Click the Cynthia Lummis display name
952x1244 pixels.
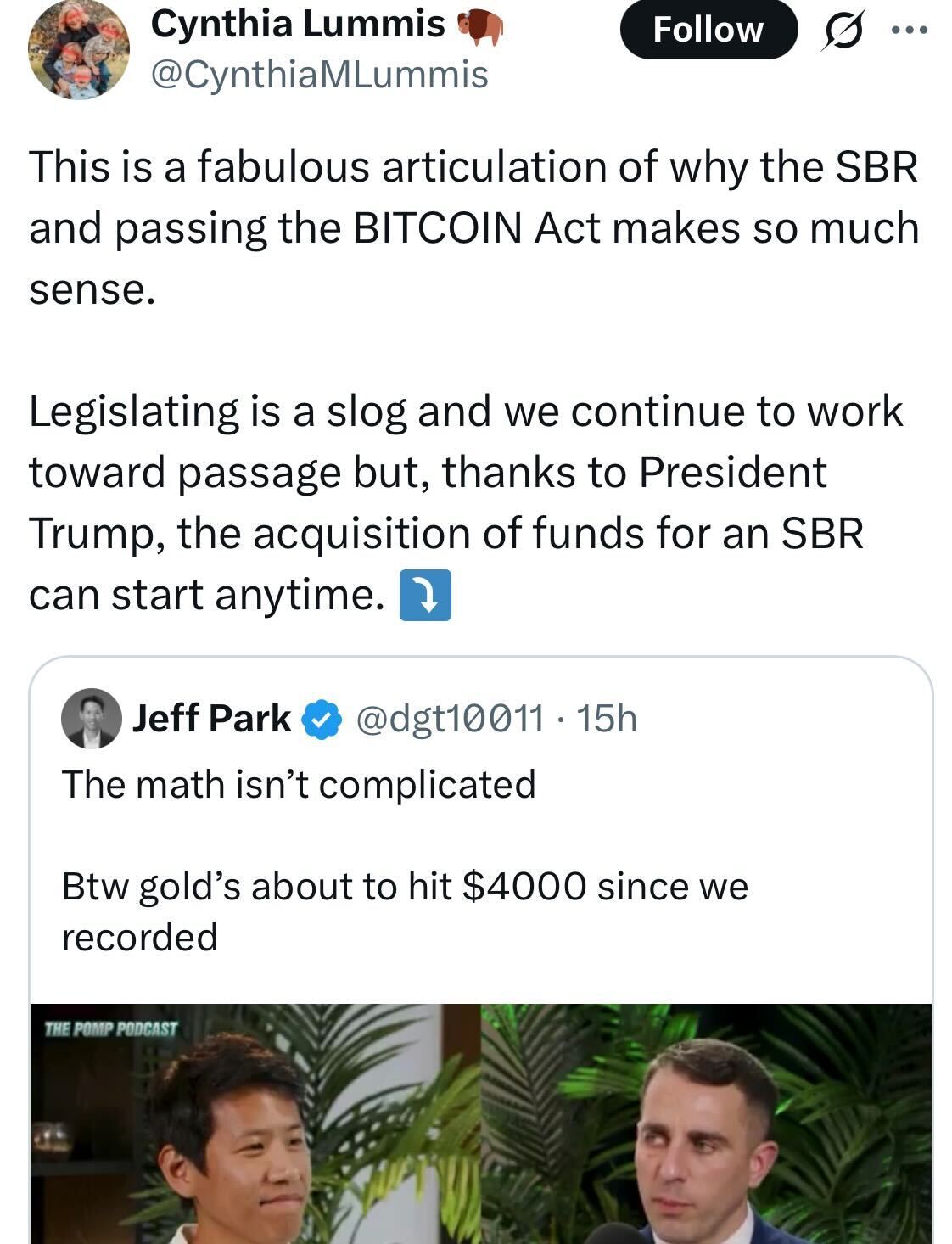(297, 24)
